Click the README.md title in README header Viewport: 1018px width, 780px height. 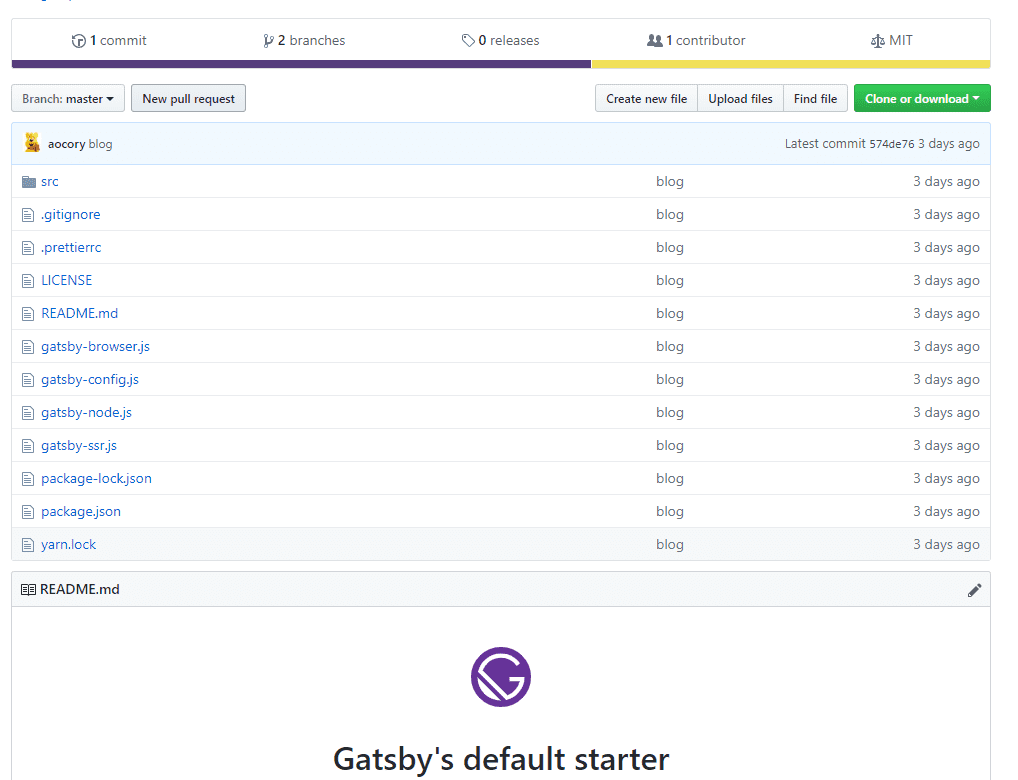[x=80, y=590]
